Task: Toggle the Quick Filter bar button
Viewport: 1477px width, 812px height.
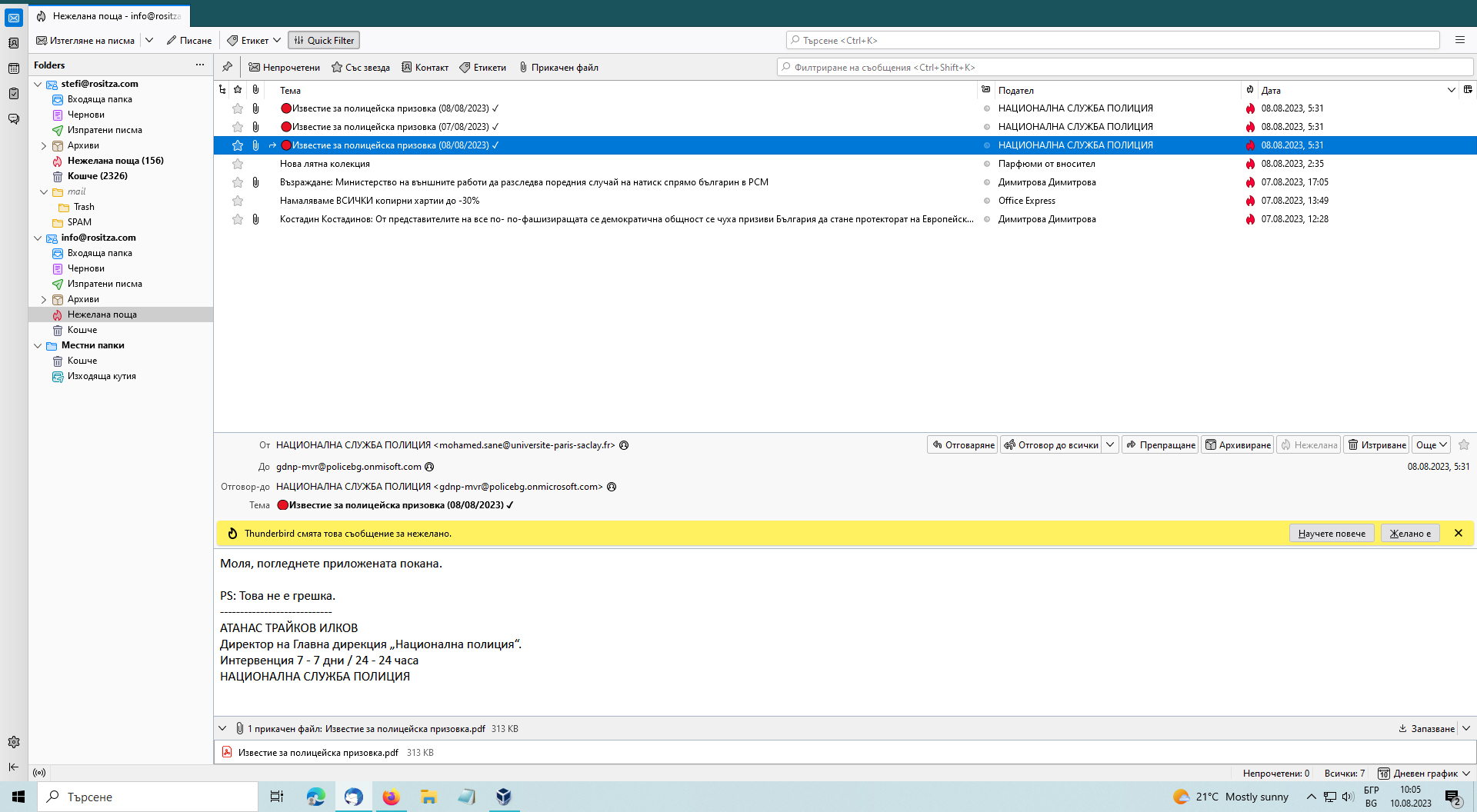Action: 324,40
